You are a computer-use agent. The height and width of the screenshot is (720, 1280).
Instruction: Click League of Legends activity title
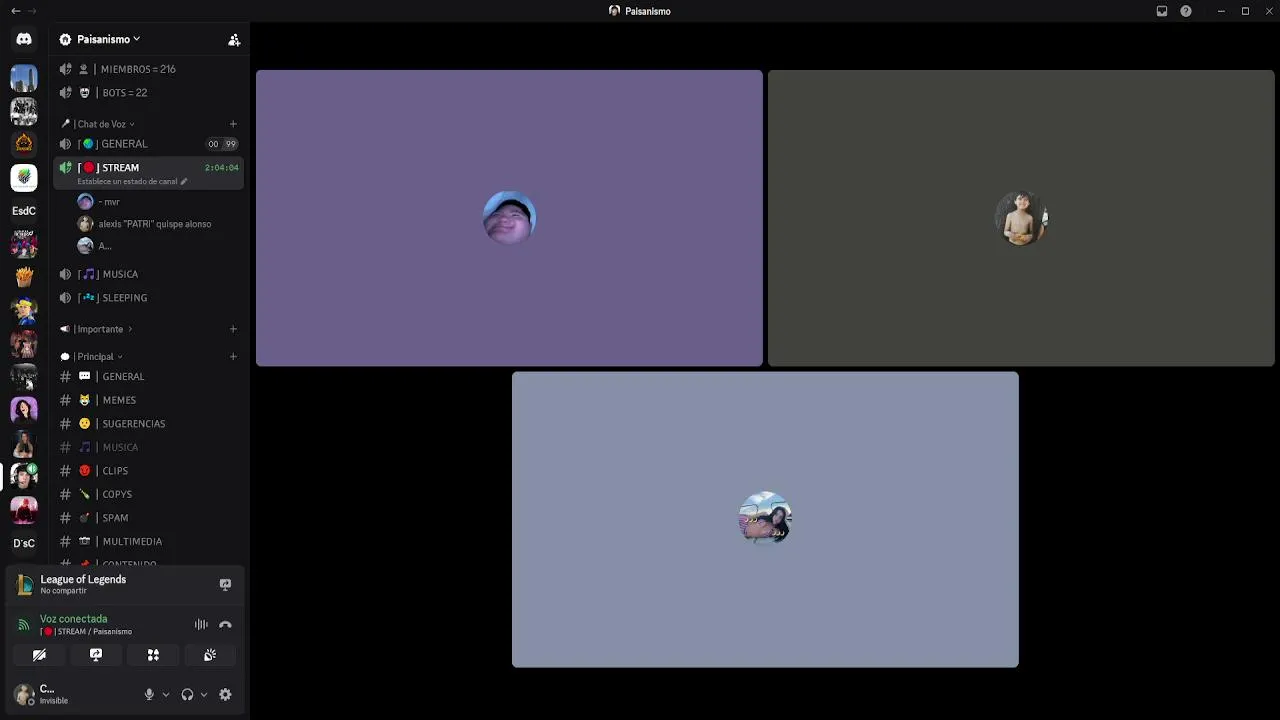pos(83,580)
